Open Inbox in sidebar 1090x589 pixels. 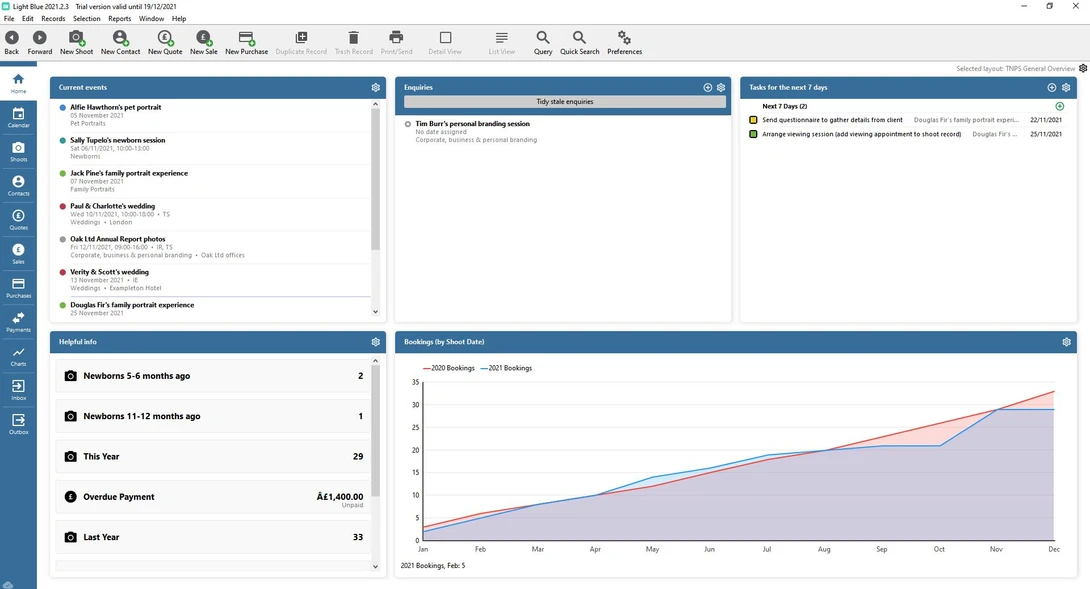point(18,389)
